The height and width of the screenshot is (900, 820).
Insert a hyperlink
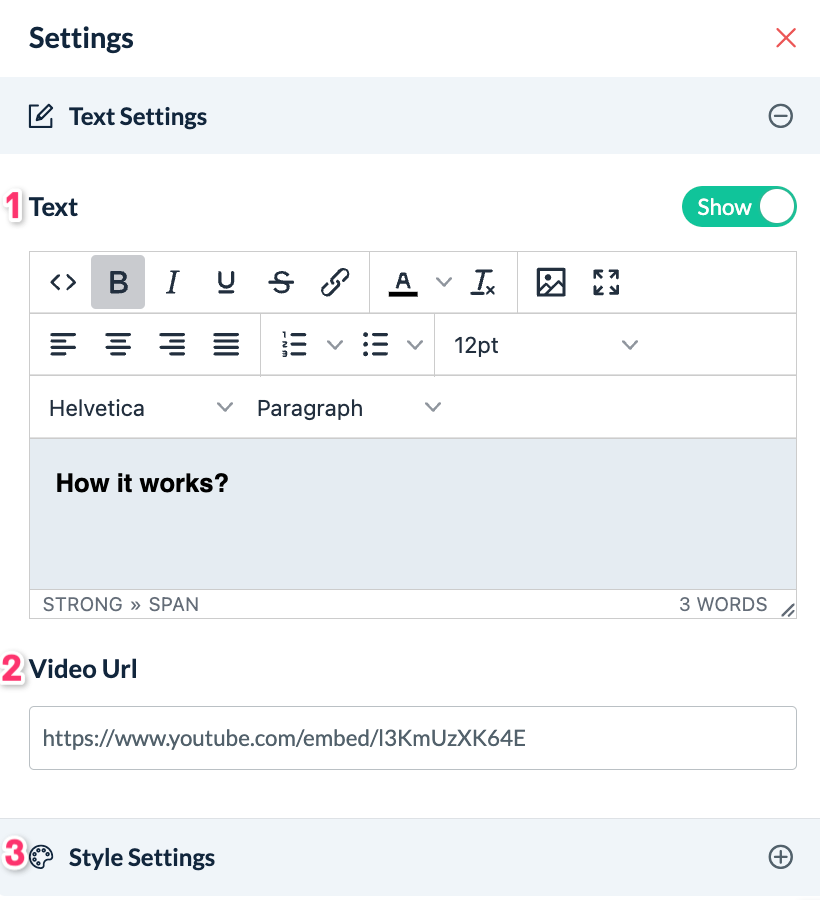pyautogui.click(x=335, y=283)
